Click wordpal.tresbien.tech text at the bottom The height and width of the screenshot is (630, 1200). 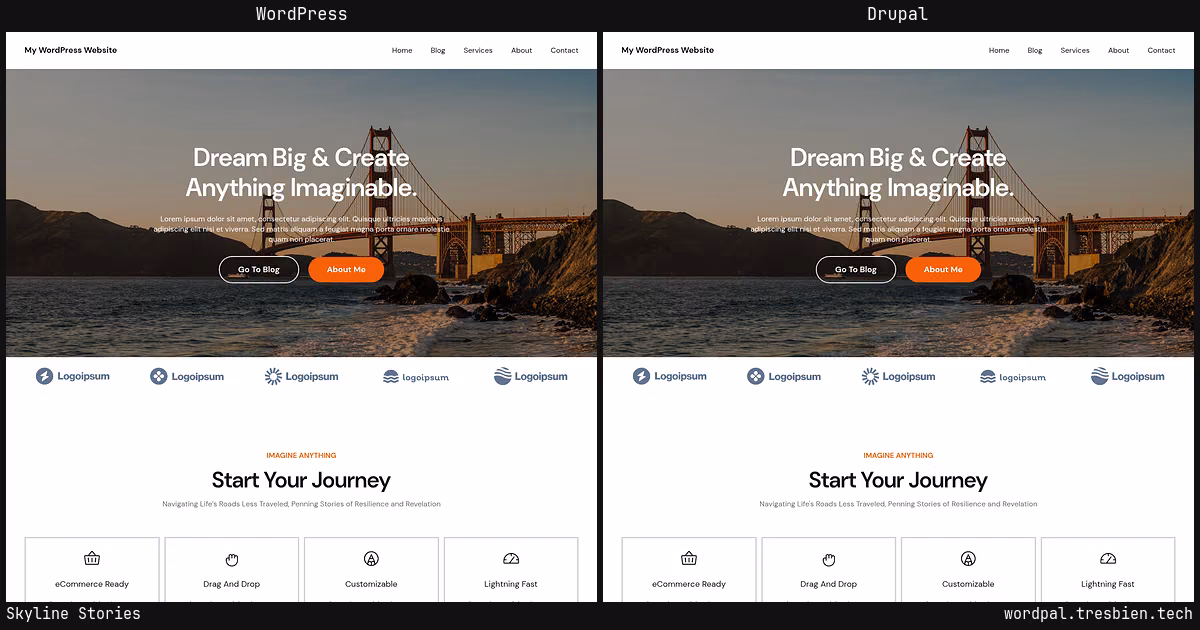coord(1098,614)
